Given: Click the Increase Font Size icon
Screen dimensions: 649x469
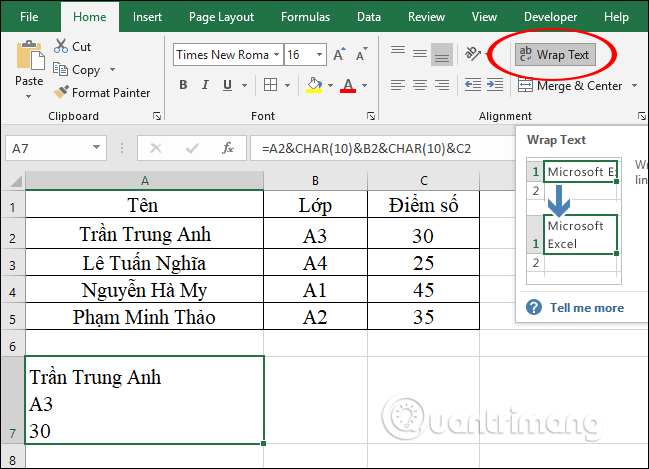Looking at the screenshot, I should point(340,55).
